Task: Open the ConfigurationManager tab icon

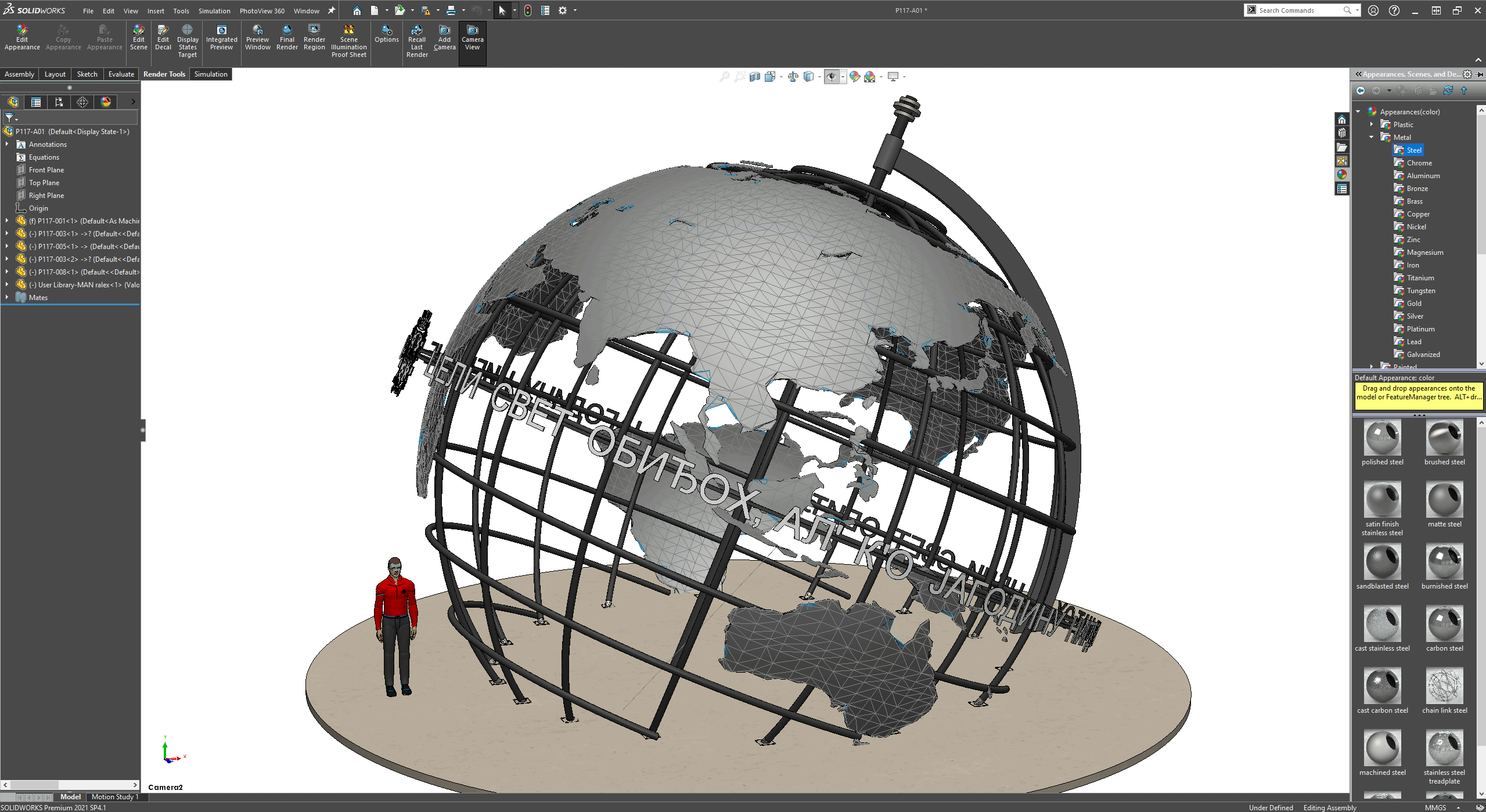Action: point(59,102)
